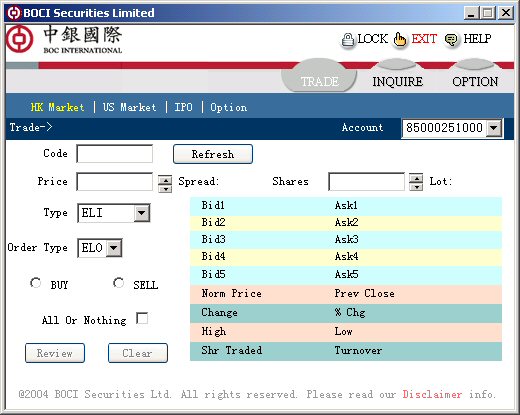Viewport: 520px width, 415px height.
Task: Switch to the INQUIRE tab
Action: (x=397, y=81)
